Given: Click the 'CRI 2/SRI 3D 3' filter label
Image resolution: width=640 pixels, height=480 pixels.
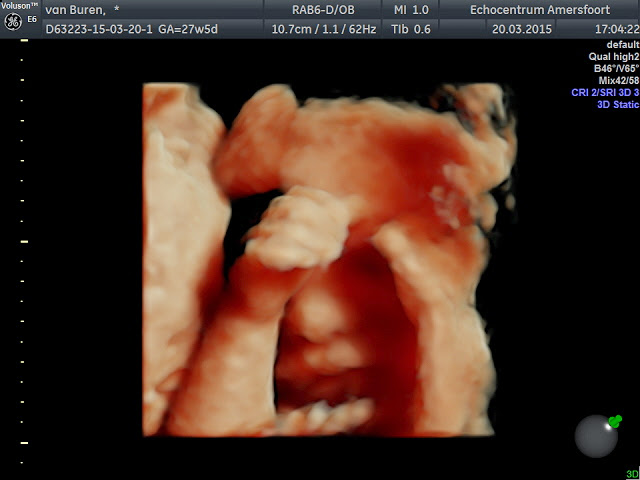Looking at the screenshot, I should tap(605, 93).
